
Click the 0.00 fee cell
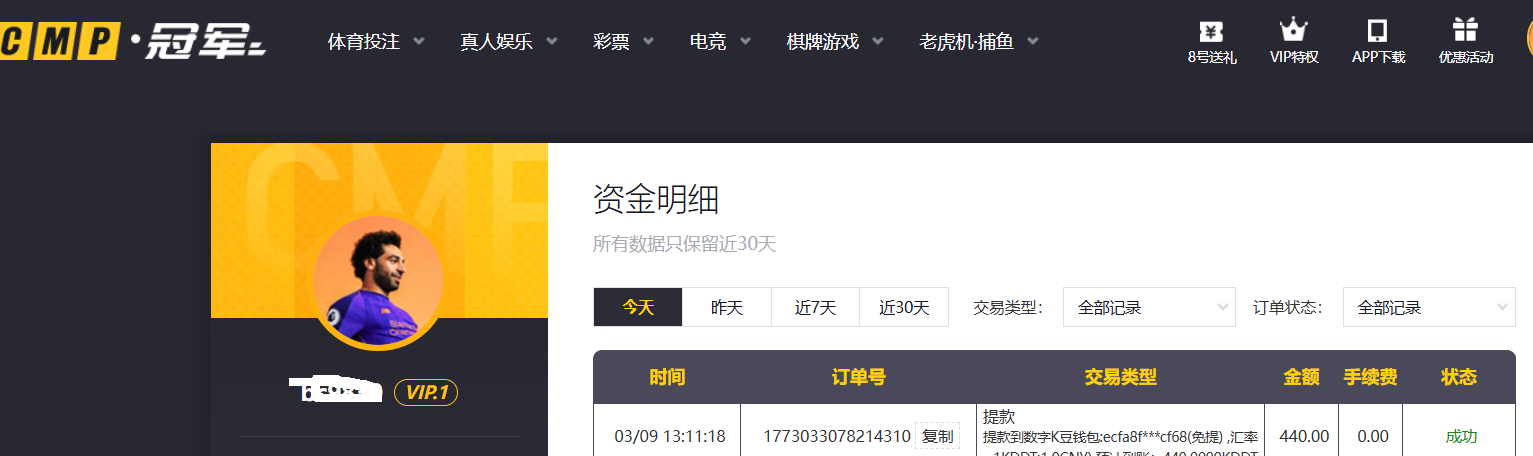coord(1373,436)
